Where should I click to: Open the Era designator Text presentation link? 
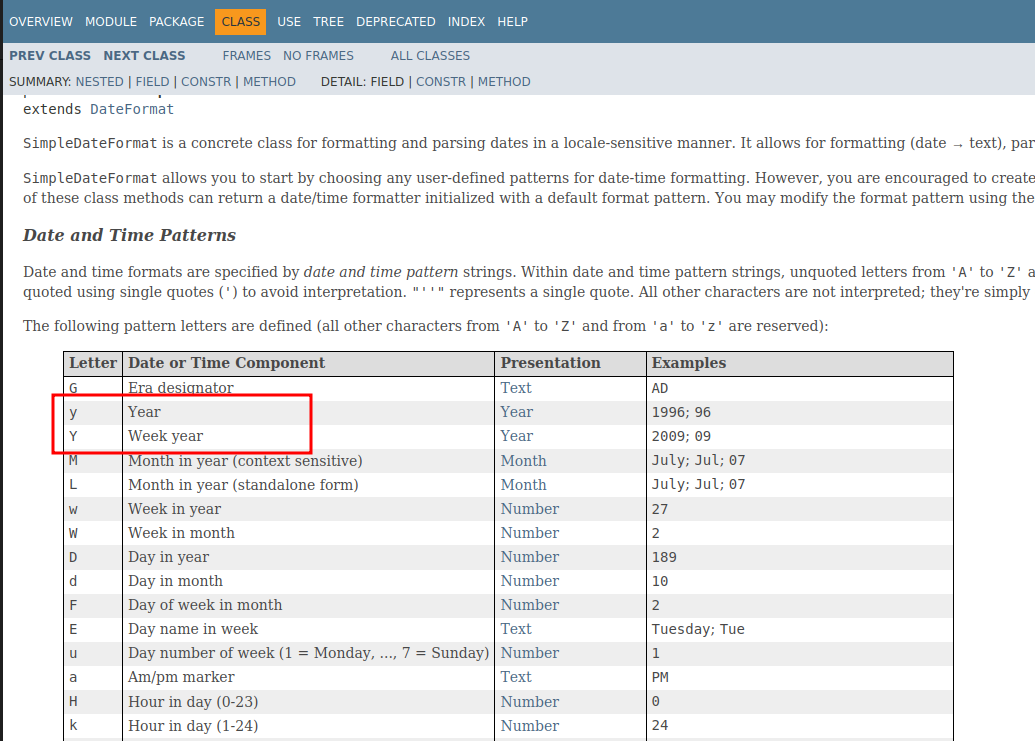(515, 387)
